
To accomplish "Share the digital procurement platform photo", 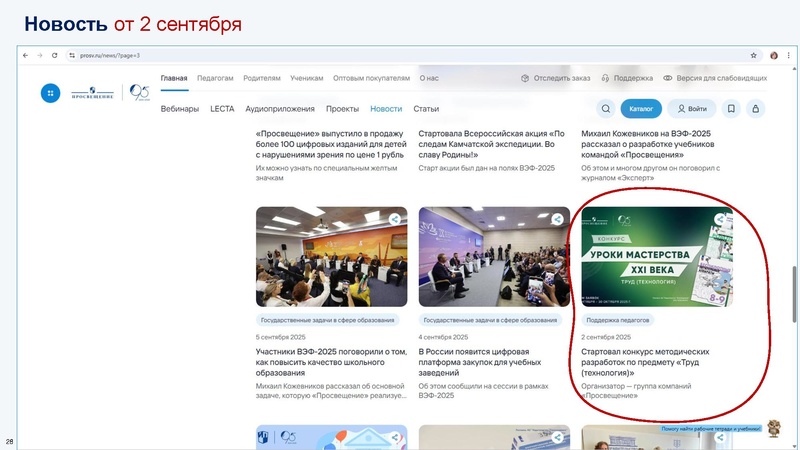I will [558, 219].
